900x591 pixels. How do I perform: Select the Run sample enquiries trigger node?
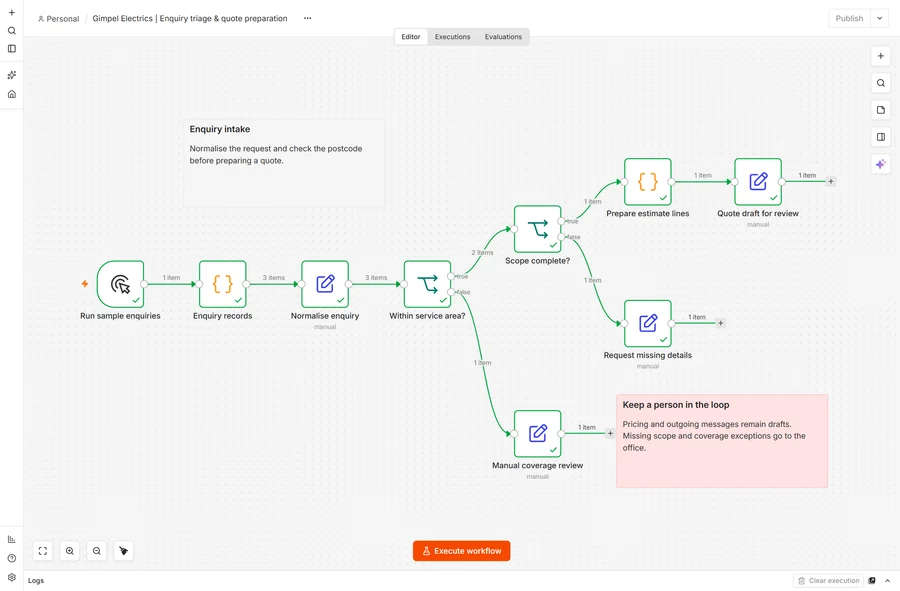click(x=121, y=284)
